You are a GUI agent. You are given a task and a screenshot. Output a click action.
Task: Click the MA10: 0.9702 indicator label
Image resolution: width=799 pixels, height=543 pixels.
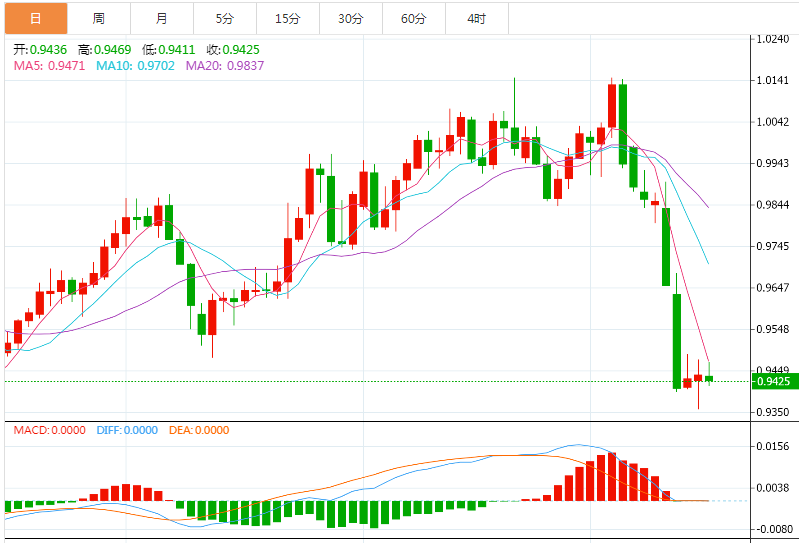[136, 66]
